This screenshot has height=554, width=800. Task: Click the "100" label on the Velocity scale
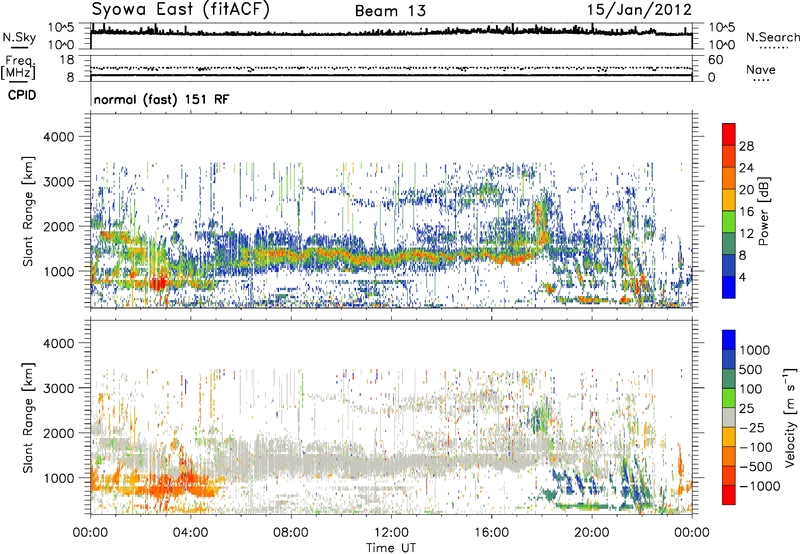[751, 389]
